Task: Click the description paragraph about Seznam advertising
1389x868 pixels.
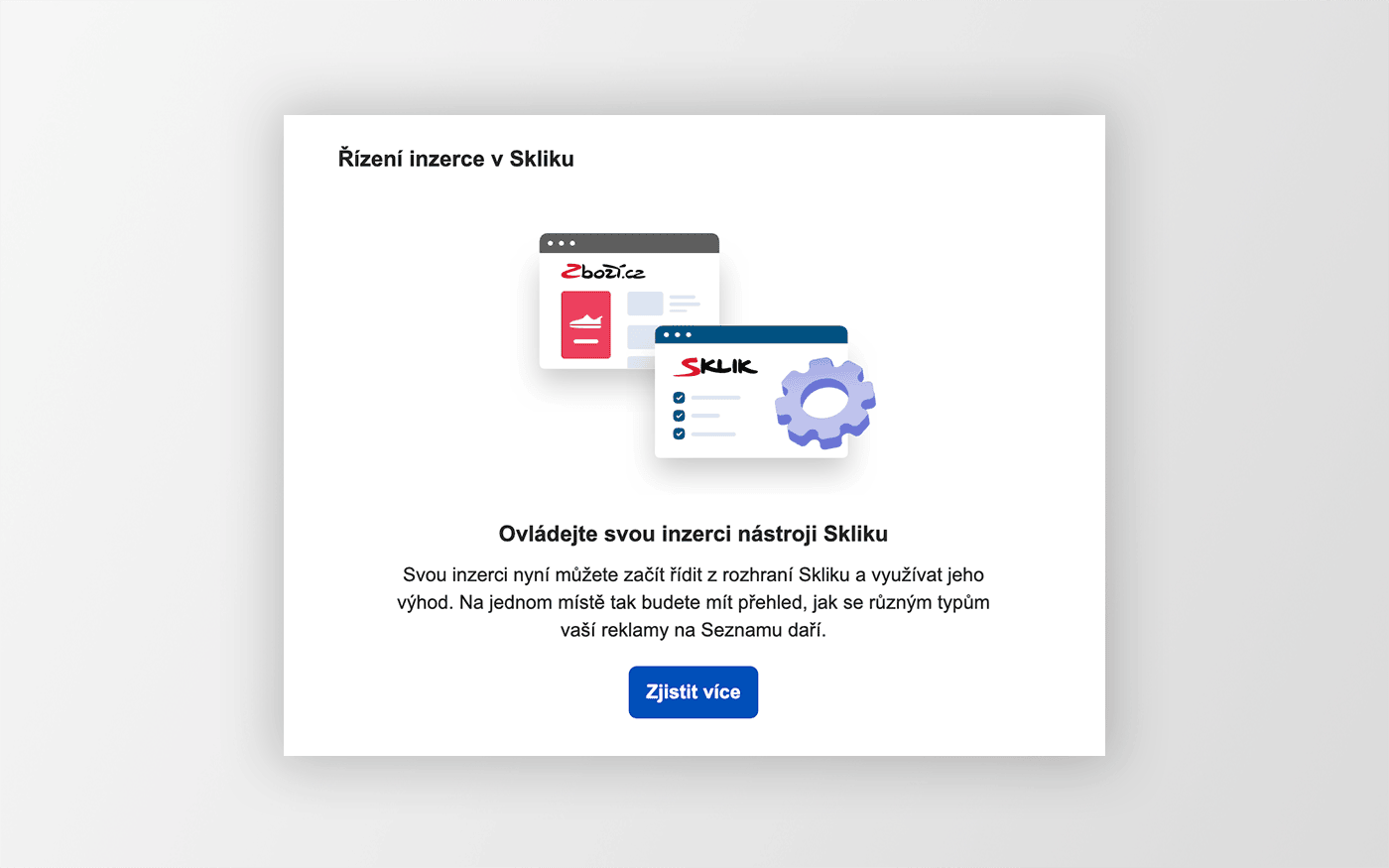Action: coord(693,602)
